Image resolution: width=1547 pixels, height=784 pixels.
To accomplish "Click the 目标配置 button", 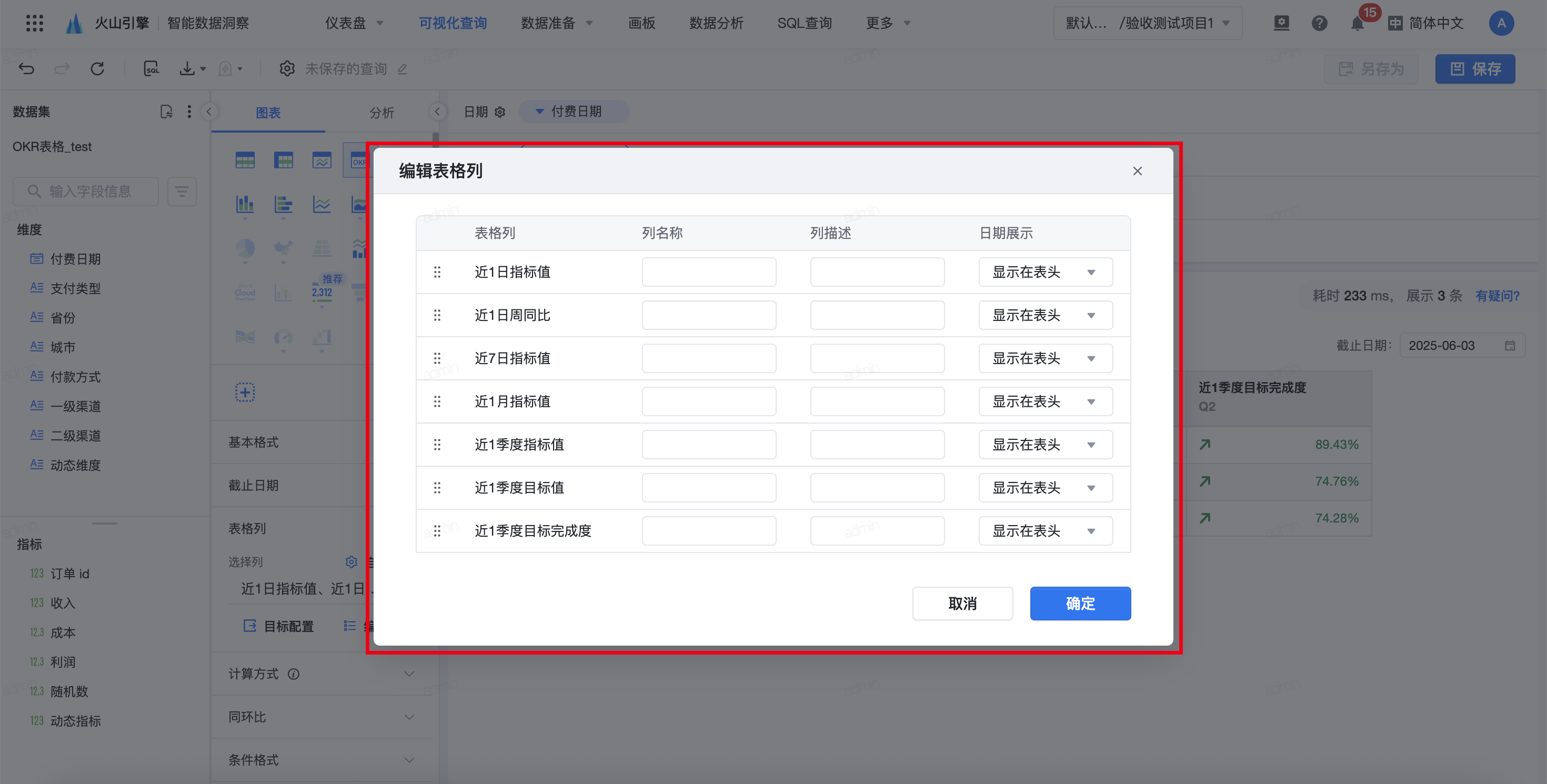I will pos(278,627).
